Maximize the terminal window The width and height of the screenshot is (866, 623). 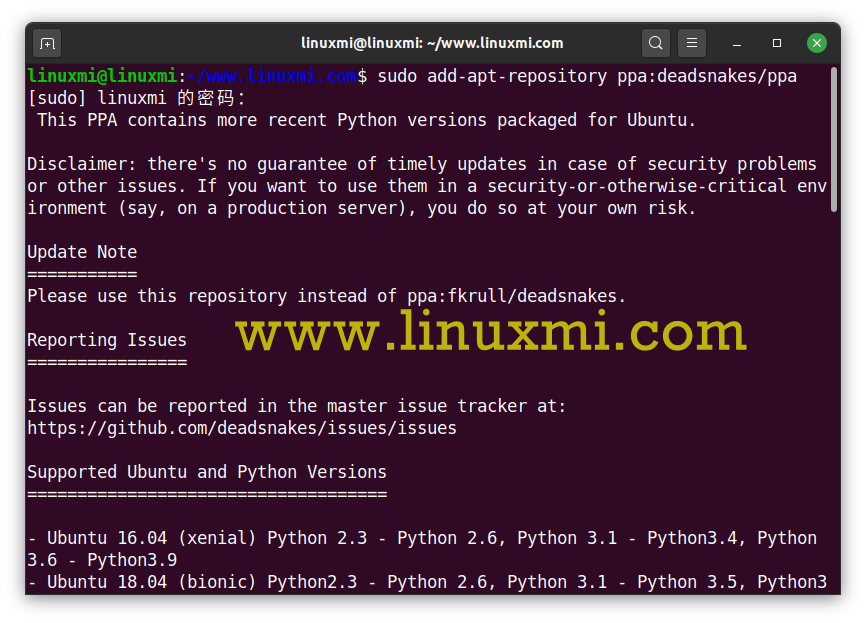coord(777,43)
